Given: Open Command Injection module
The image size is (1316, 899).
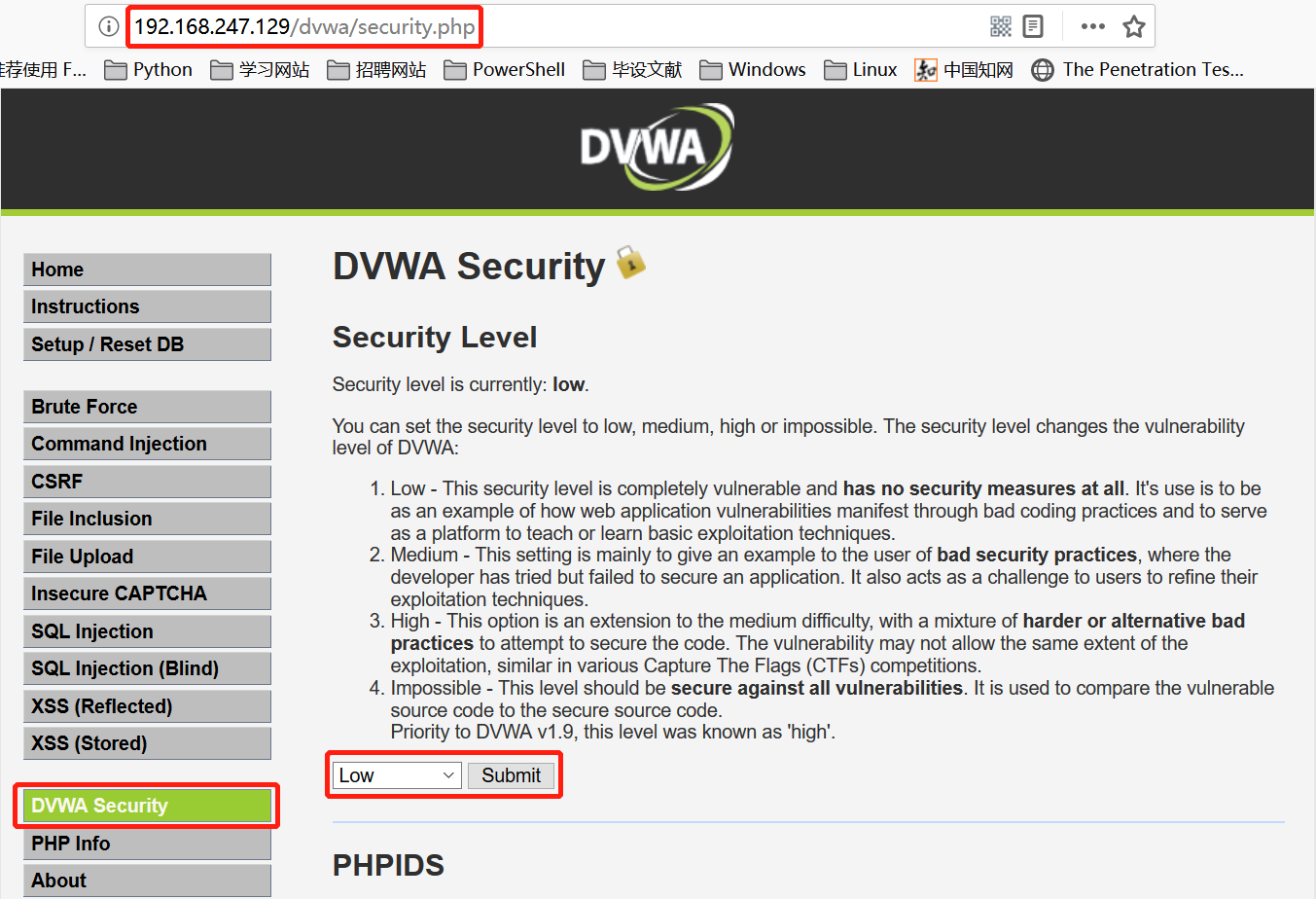Looking at the screenshot, I should (x=147, y=444).
